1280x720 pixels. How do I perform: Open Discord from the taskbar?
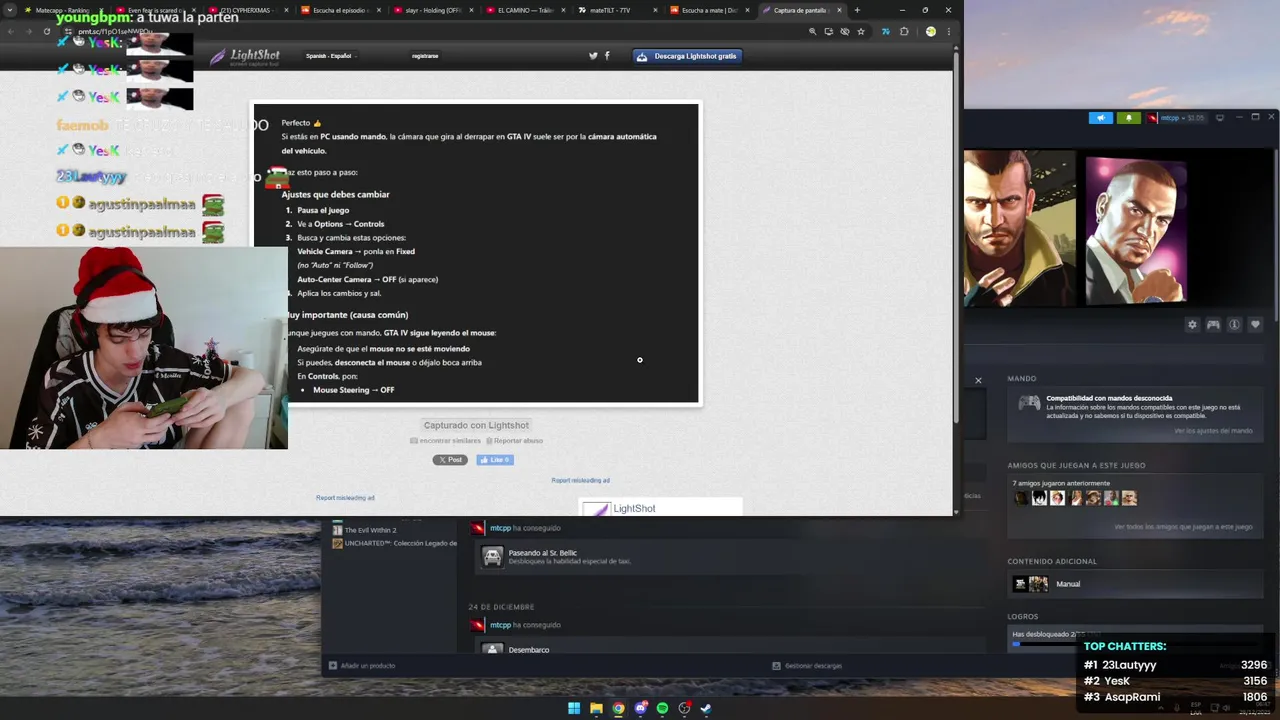tap(640, 708)
